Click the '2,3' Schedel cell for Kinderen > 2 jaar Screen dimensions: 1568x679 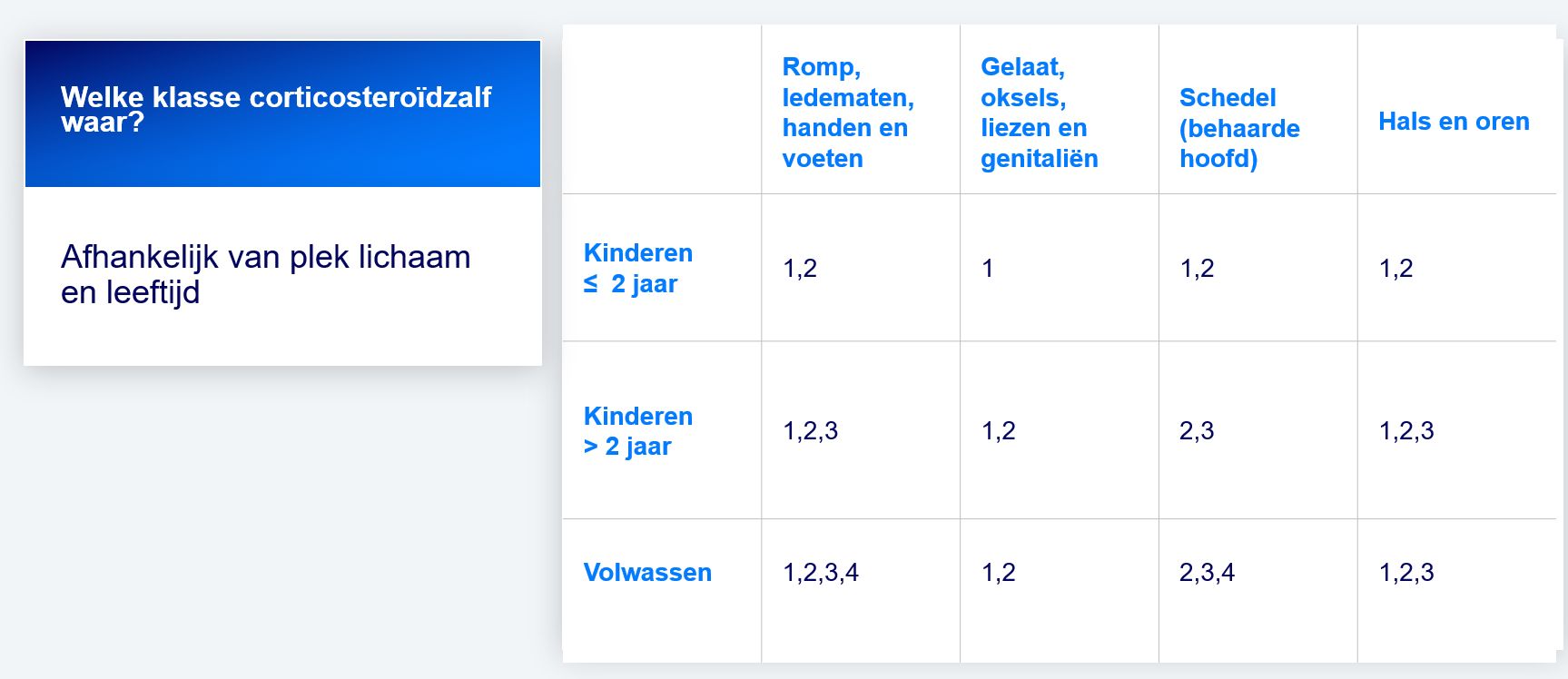pos(1197,431)
